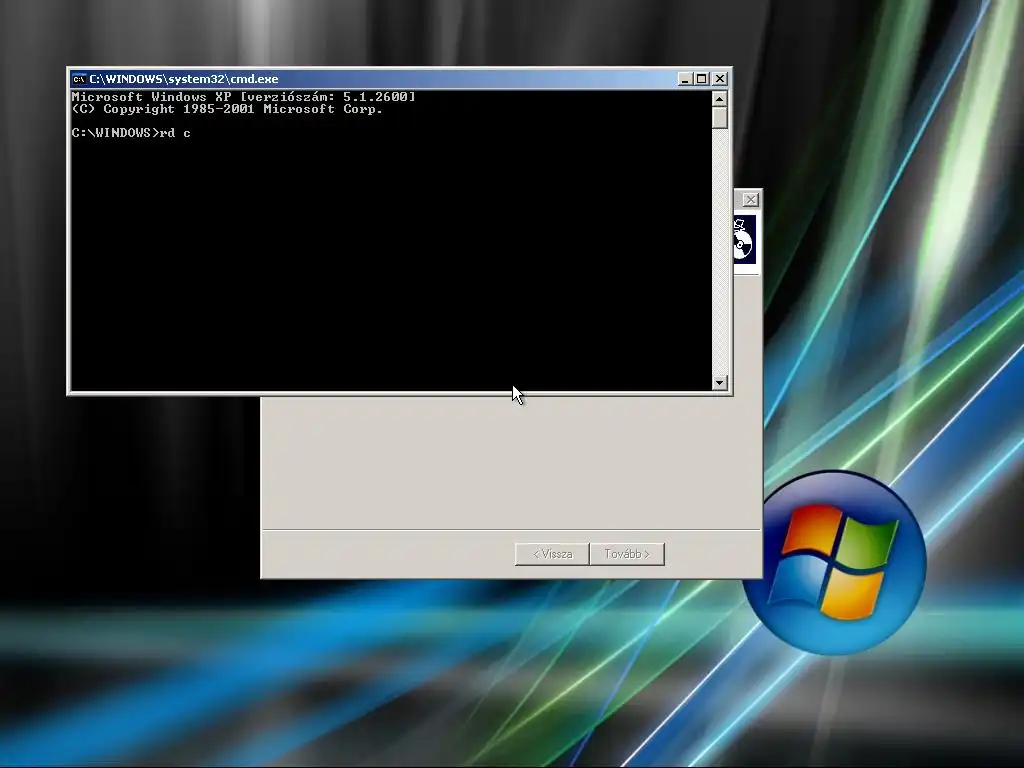Screen dimensions: 1024x768
Task: Click the setup CD icon in the wizard
Action: point(744,240)
